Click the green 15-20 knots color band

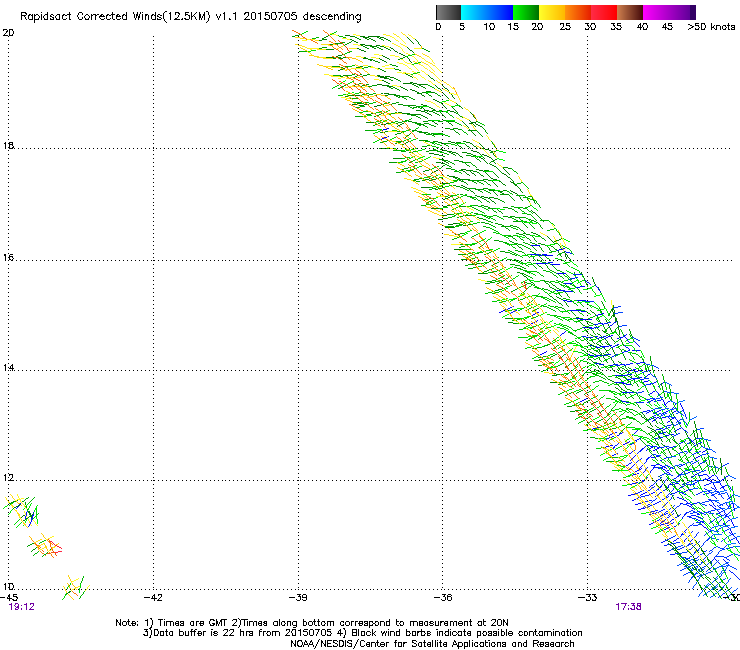(526, 12)
